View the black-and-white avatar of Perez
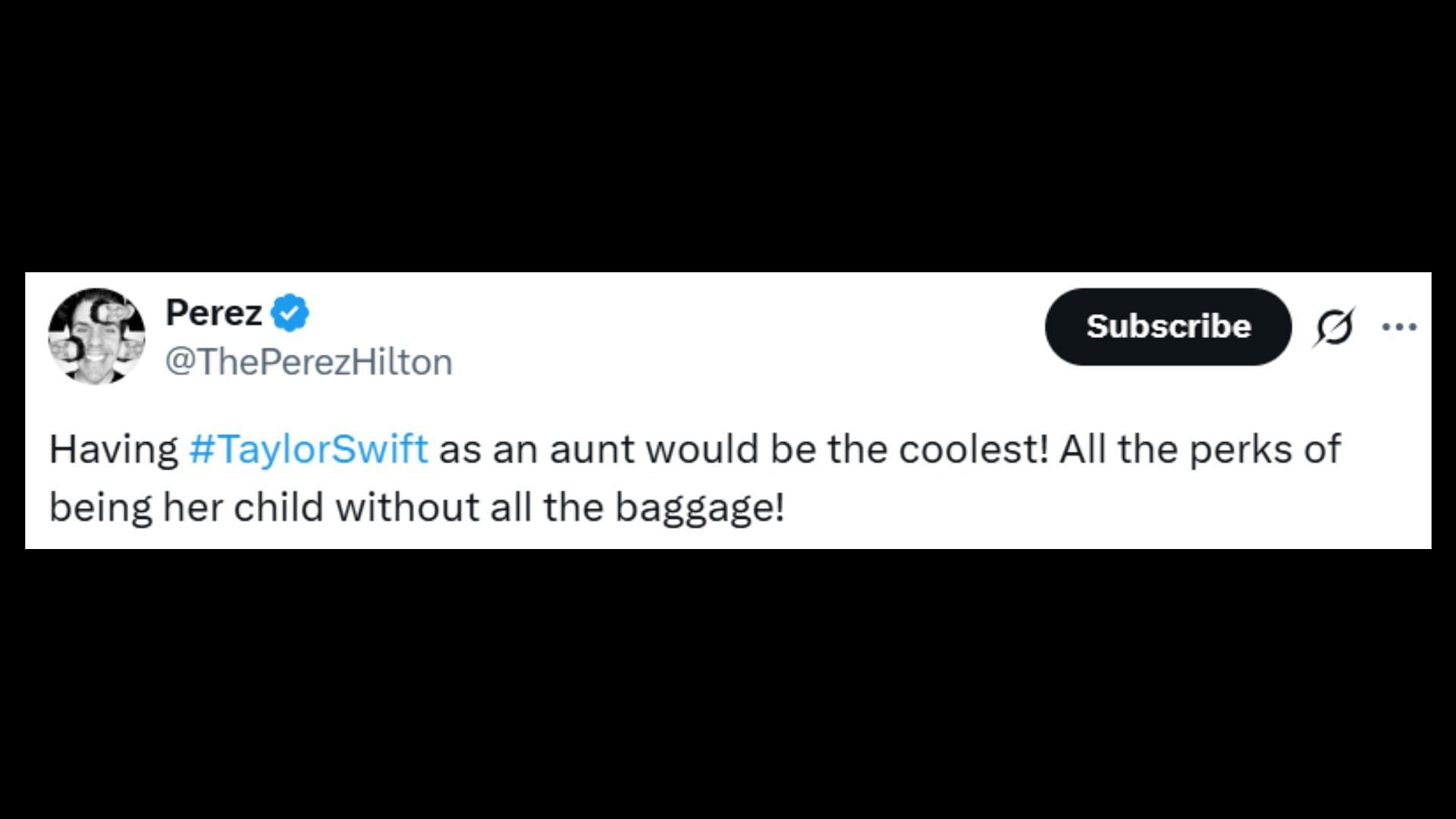The width and height of the screenshot is (1456, 819). (96, 336)
